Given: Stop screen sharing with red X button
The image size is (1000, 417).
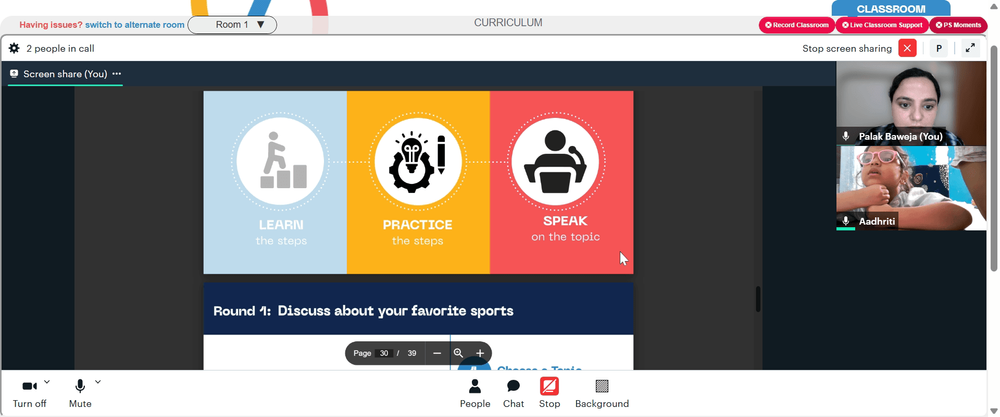Looking at the screenshot, I should (907, 48).
